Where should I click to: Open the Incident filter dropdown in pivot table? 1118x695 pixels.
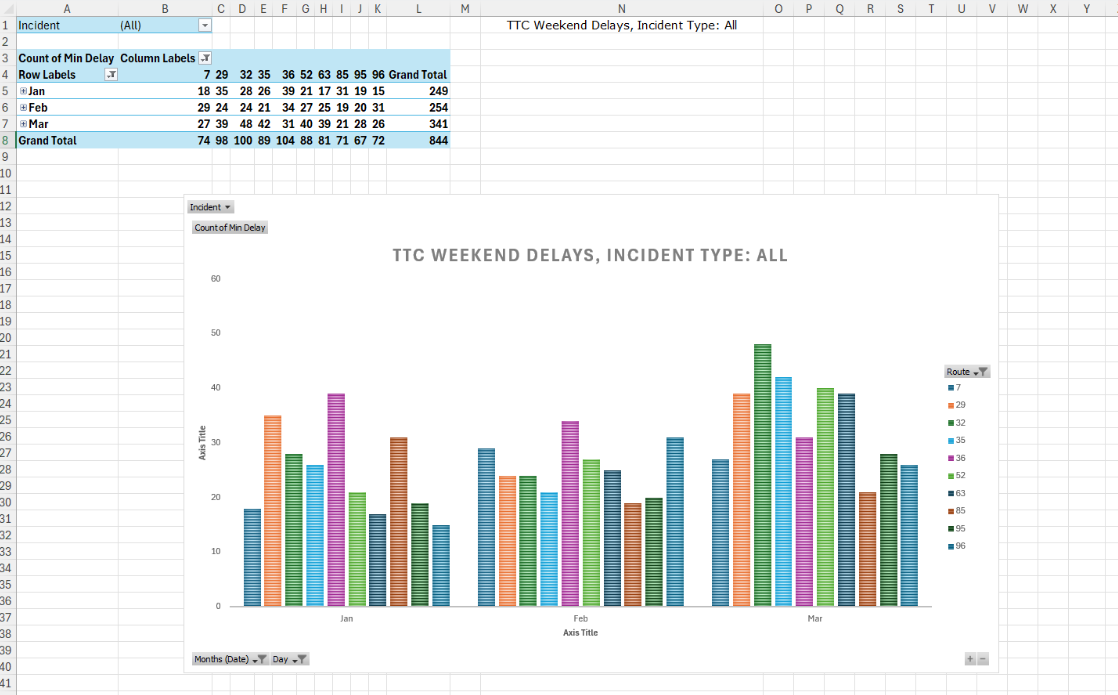pos(205,25)
